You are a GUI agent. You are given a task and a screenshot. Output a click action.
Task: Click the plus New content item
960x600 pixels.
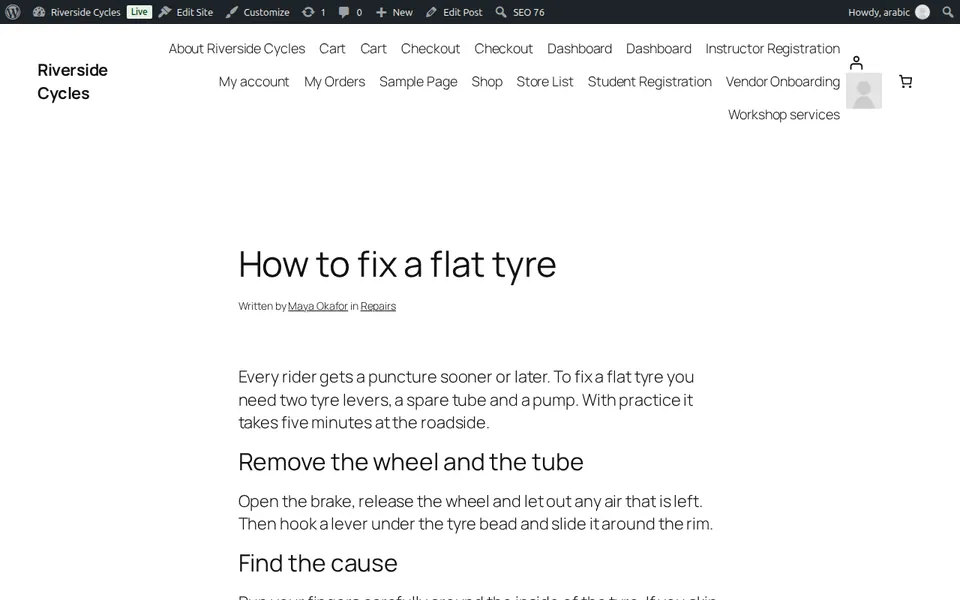(394, 12)
